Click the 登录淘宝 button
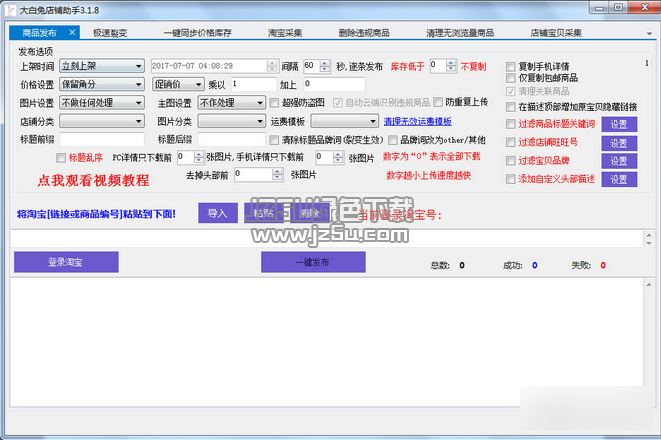This screenshot has height=440, width=661. [x=66, y=262]
